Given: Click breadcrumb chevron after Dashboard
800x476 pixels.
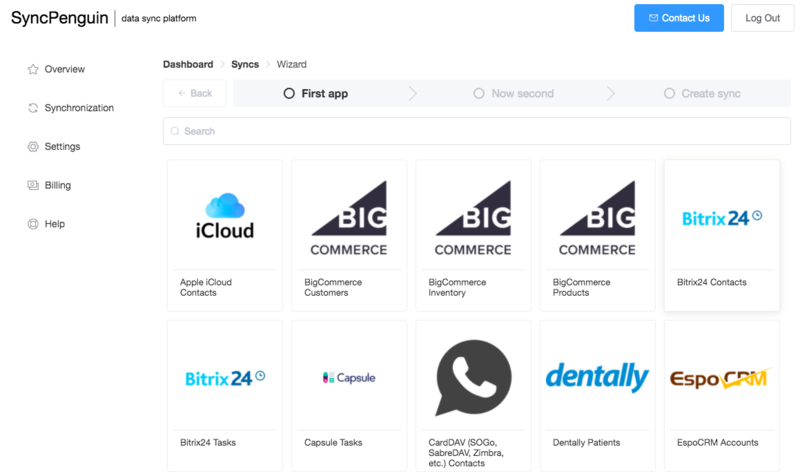Looking at the screenshot, I should [x=222, y=64].
